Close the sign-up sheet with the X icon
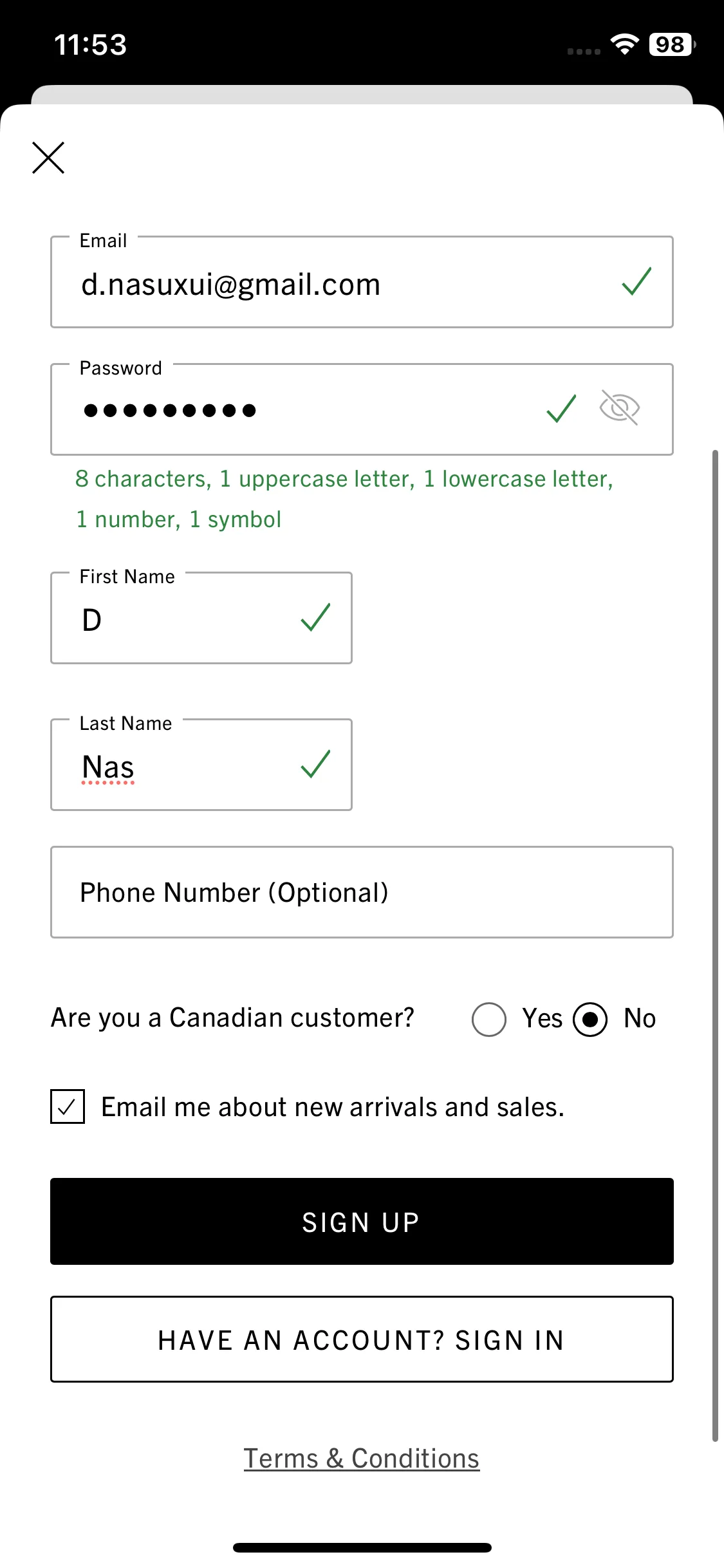Viewport: 724px width, 1568px height. (x=48, y=158)
